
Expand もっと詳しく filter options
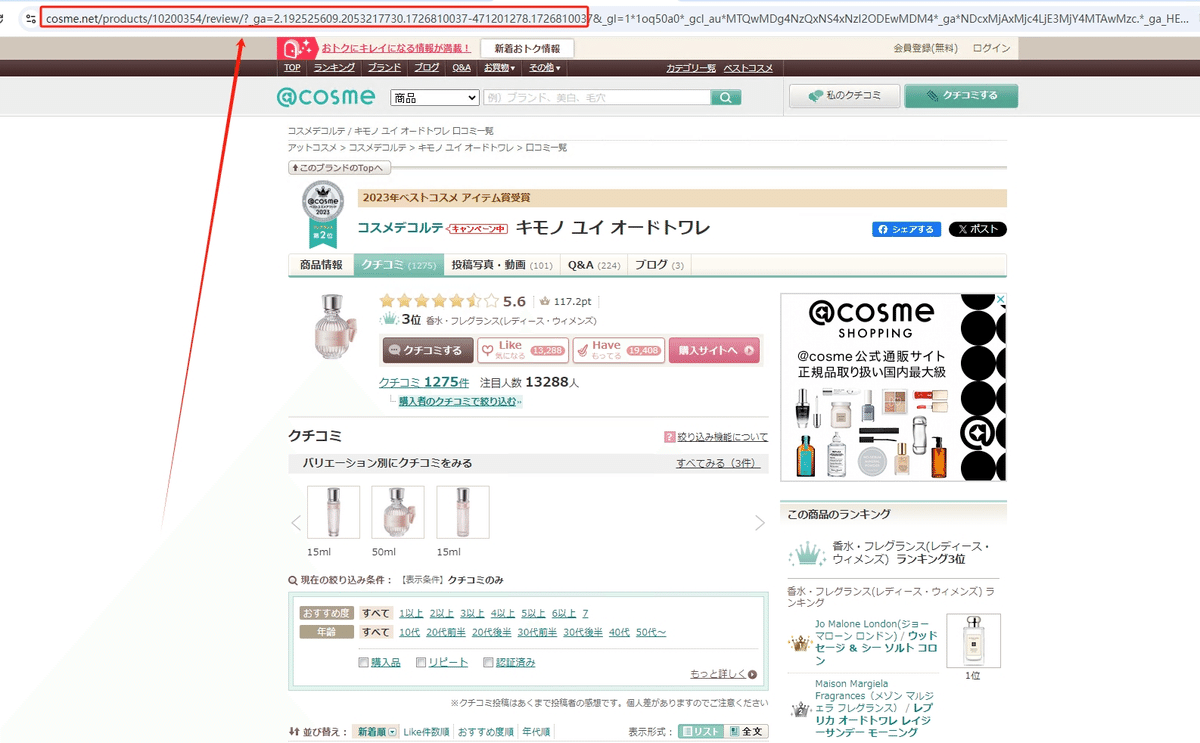click(x=723, y=674)
